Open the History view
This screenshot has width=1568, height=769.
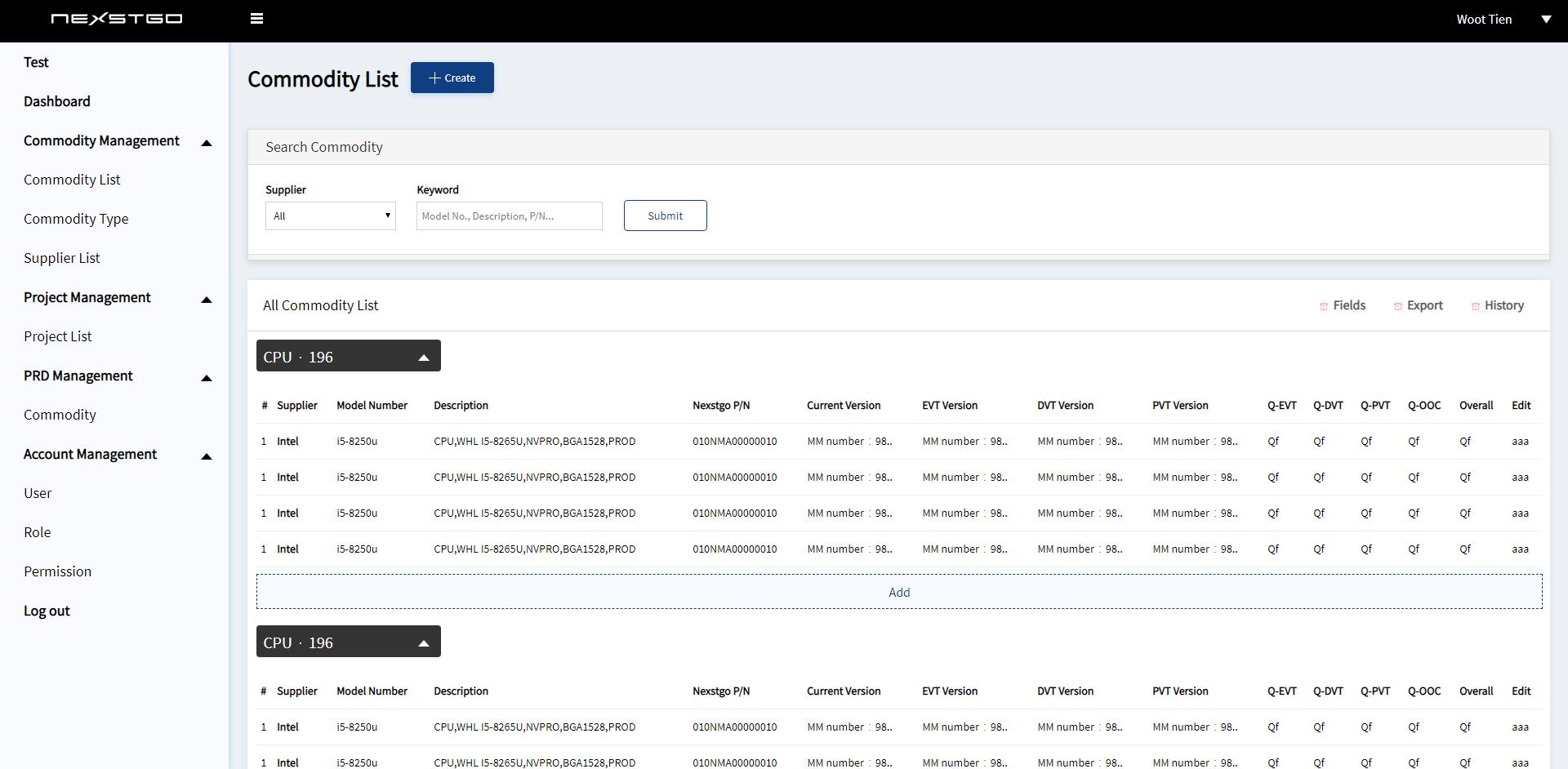click(x=1497, y=305)
